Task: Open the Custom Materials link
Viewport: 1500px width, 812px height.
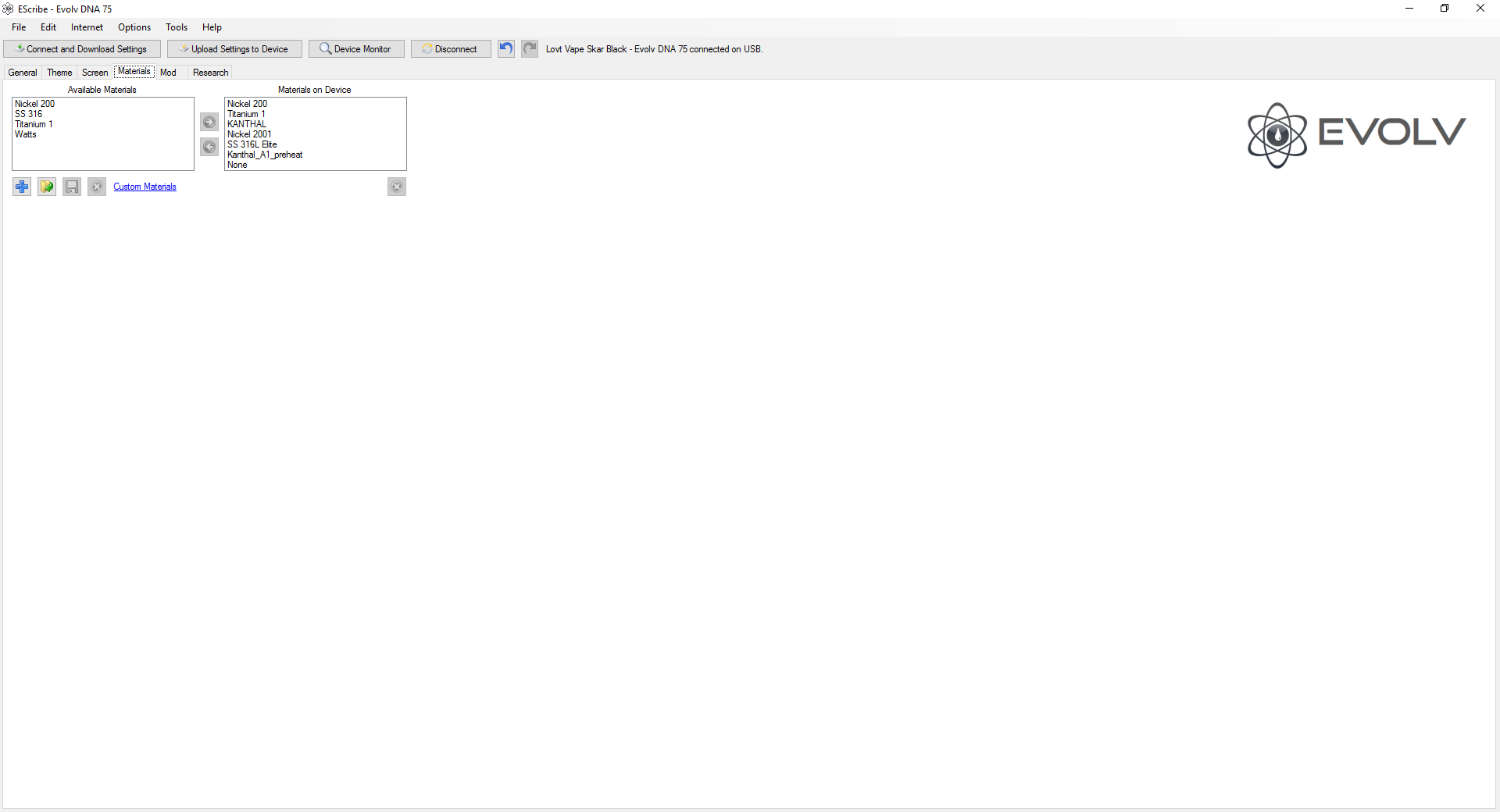Action: pos(145,187)
